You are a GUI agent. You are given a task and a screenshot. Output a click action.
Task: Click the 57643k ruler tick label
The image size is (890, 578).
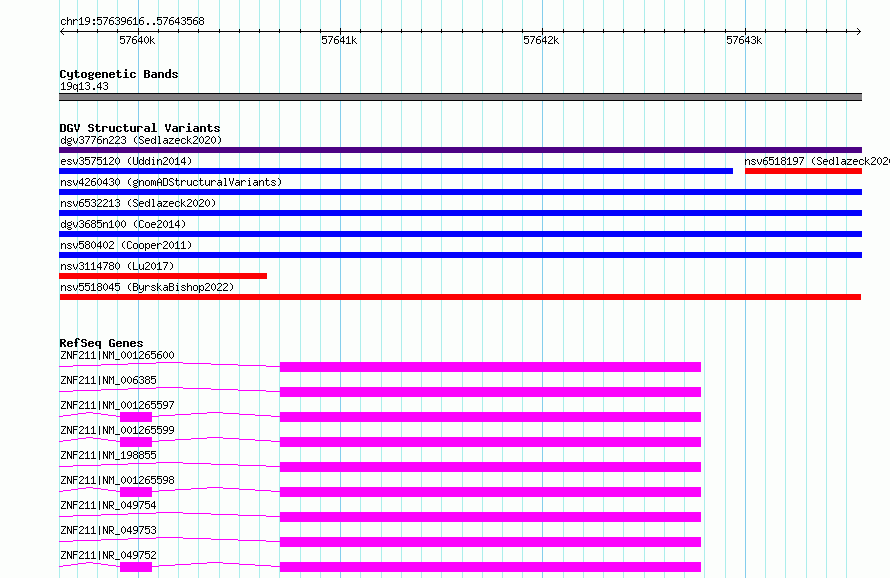coord(744,40)
